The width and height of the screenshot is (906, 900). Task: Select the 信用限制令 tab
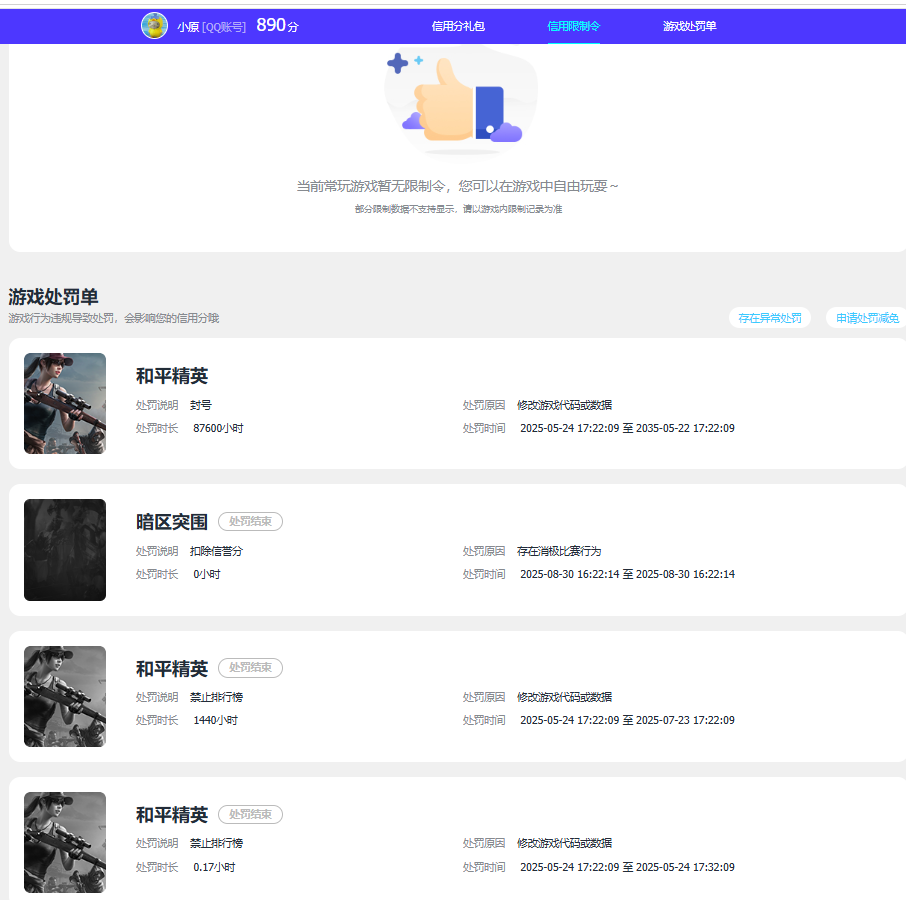(x=574, y=26)
